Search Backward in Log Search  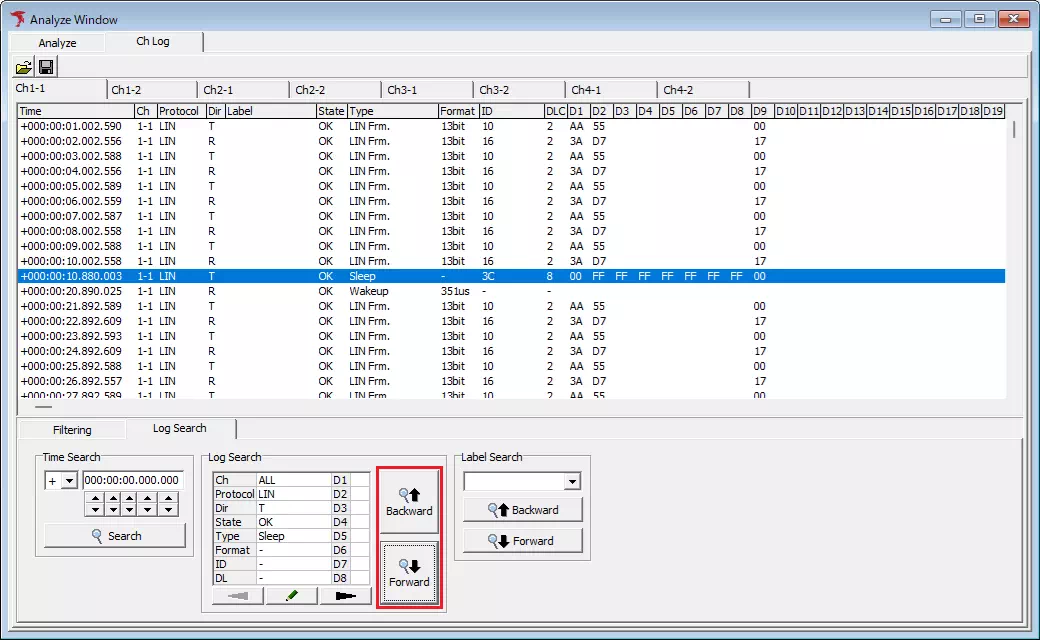(409, 501)
